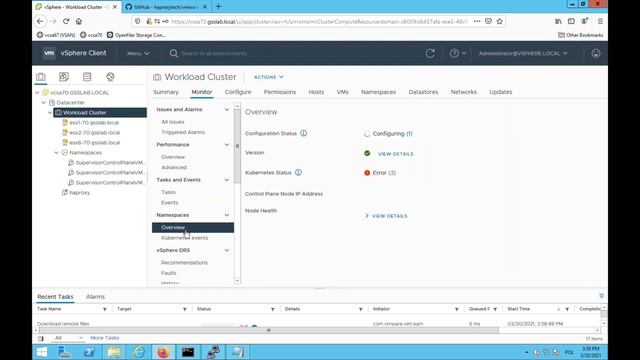Open Internet Explorer from taskbar
This screenshot has height=360, width=640.
pos(139,352)
